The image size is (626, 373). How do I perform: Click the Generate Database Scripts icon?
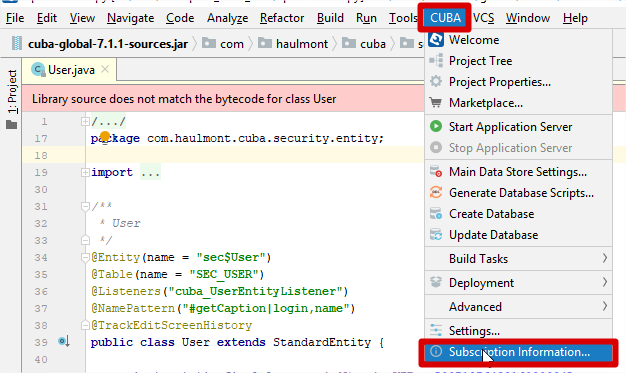click(436, 192)
